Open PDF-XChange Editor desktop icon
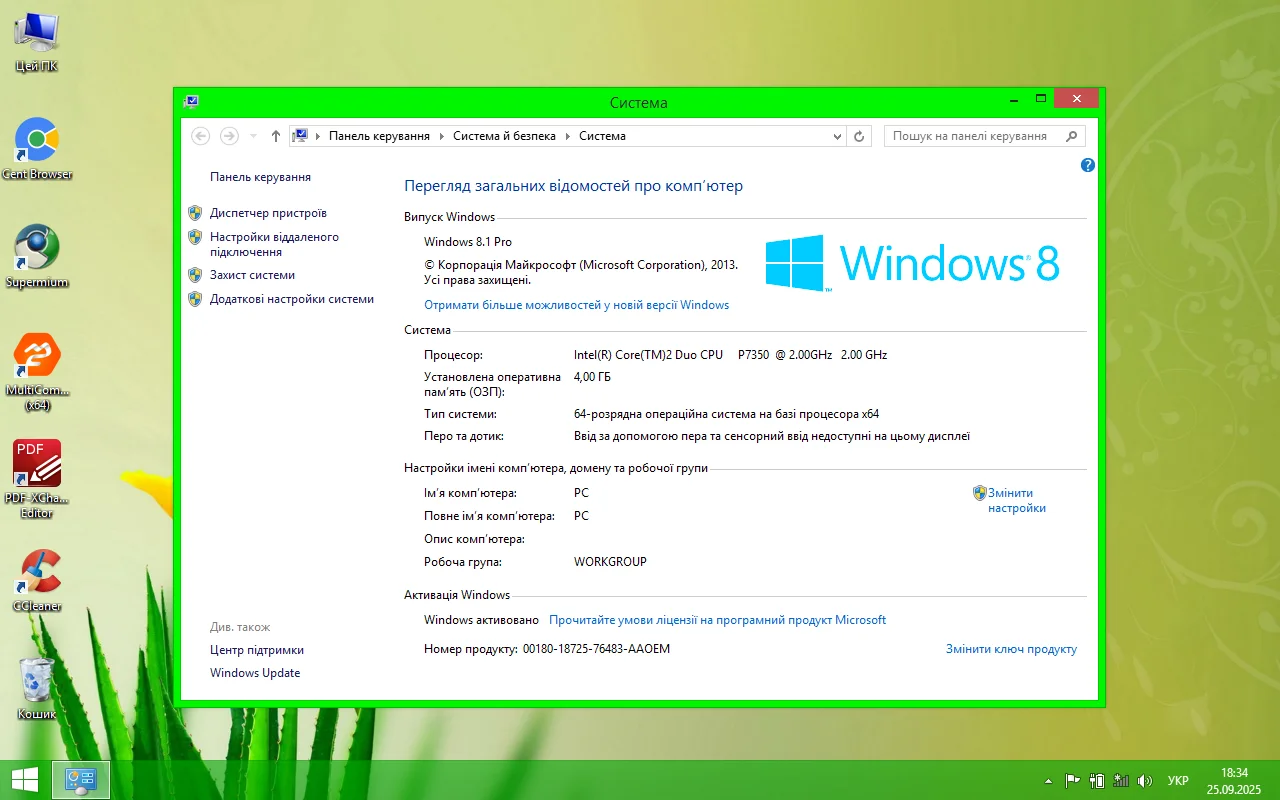Image resolution: width=1280 pixels, height=800 pixels. click(x=37, y=465)
